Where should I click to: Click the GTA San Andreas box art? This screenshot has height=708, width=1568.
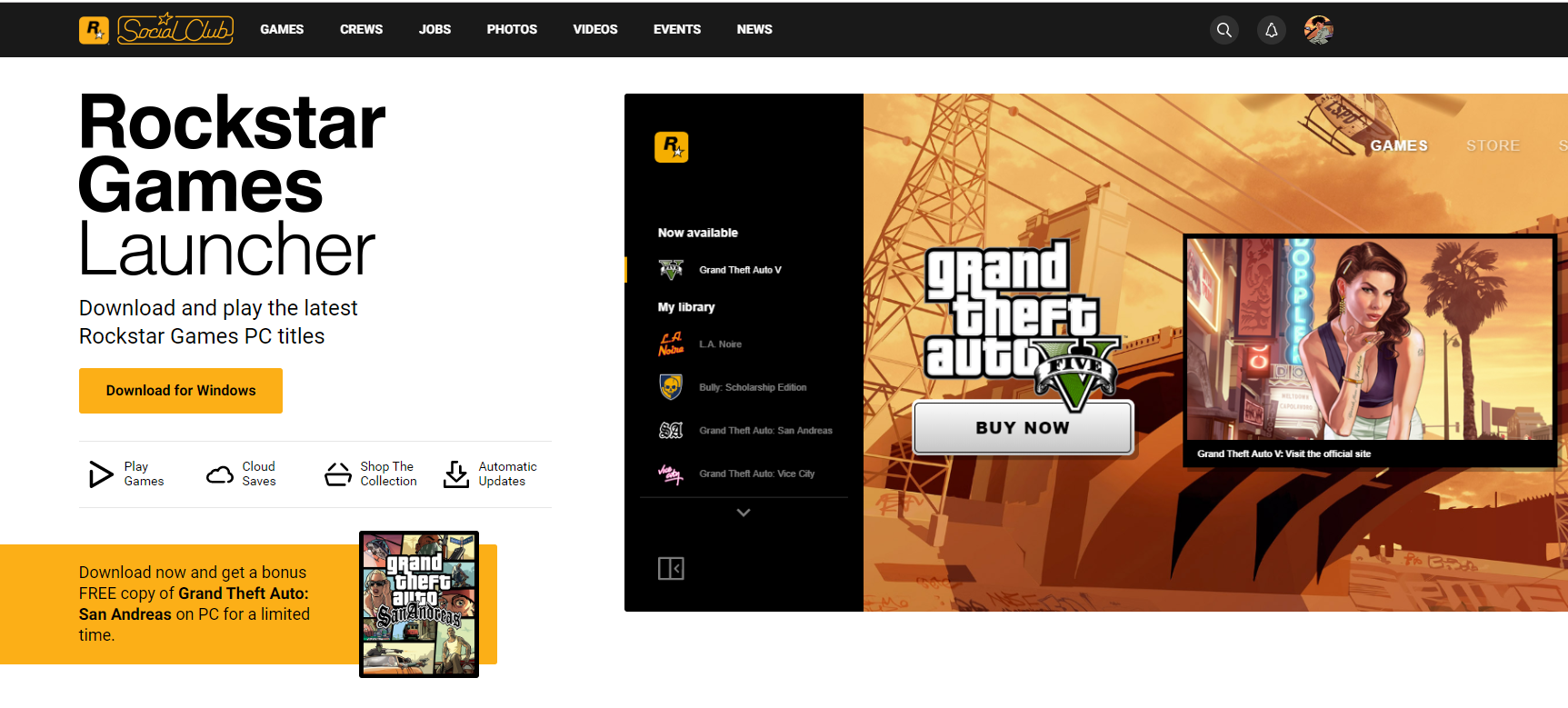419,604
